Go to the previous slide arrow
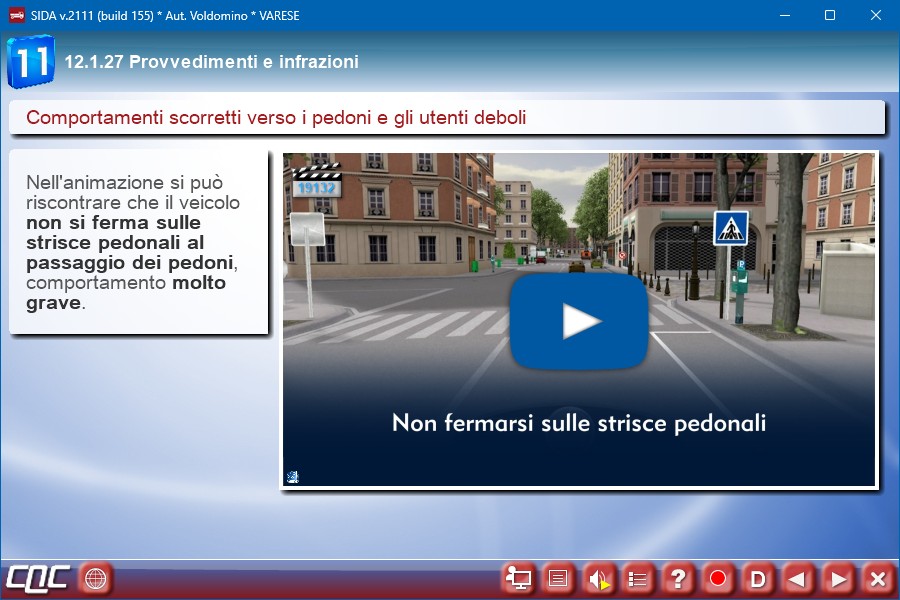Image resolution: width=900 pixels, height=600 pixels. [x=797, y=578]
